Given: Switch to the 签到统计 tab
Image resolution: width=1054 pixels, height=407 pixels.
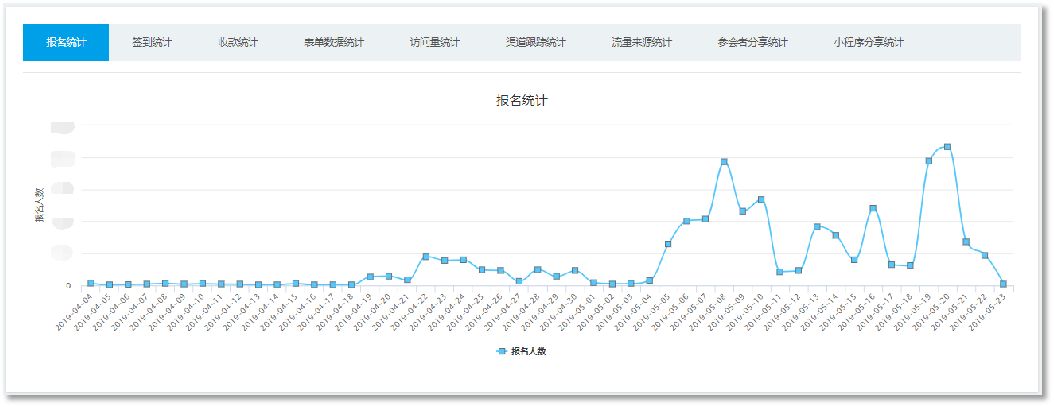Looking at the screenshot, I should click(152, 42).
